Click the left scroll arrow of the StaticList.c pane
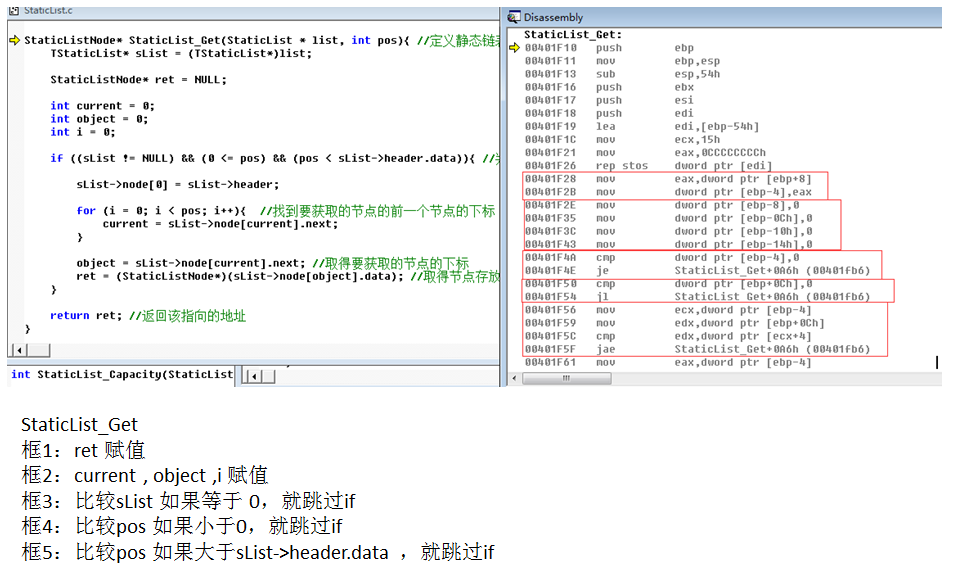Viewport: 961px width, 584px height. (20, 351)
